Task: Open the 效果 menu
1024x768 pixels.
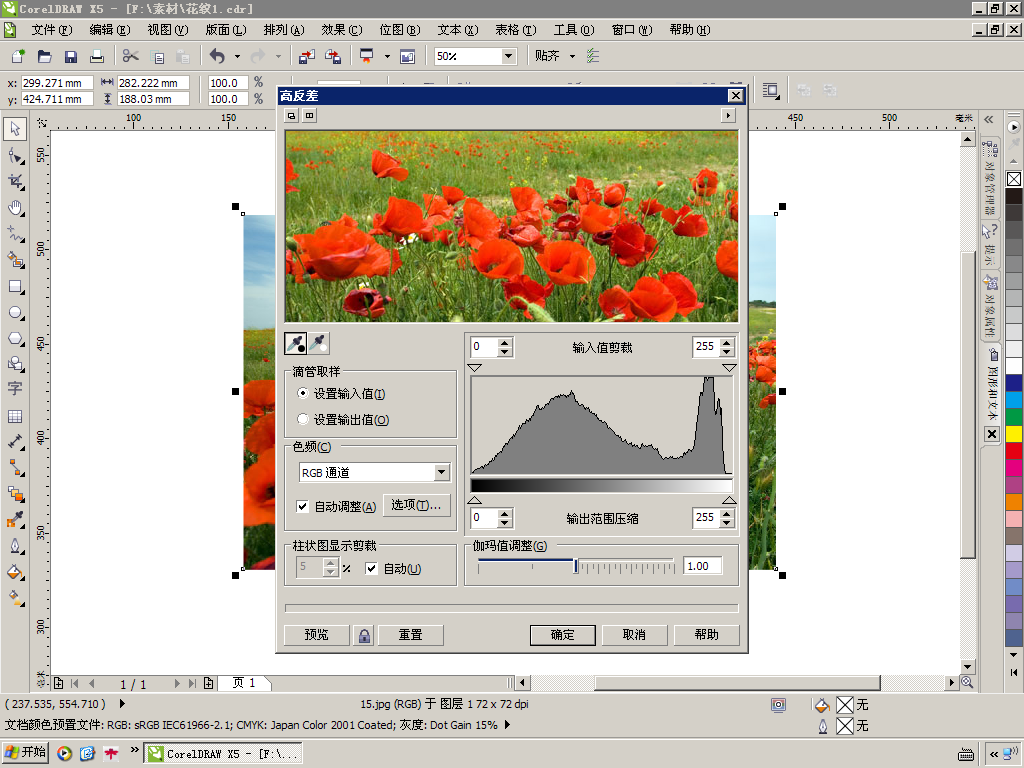Action: coord(342,30)
